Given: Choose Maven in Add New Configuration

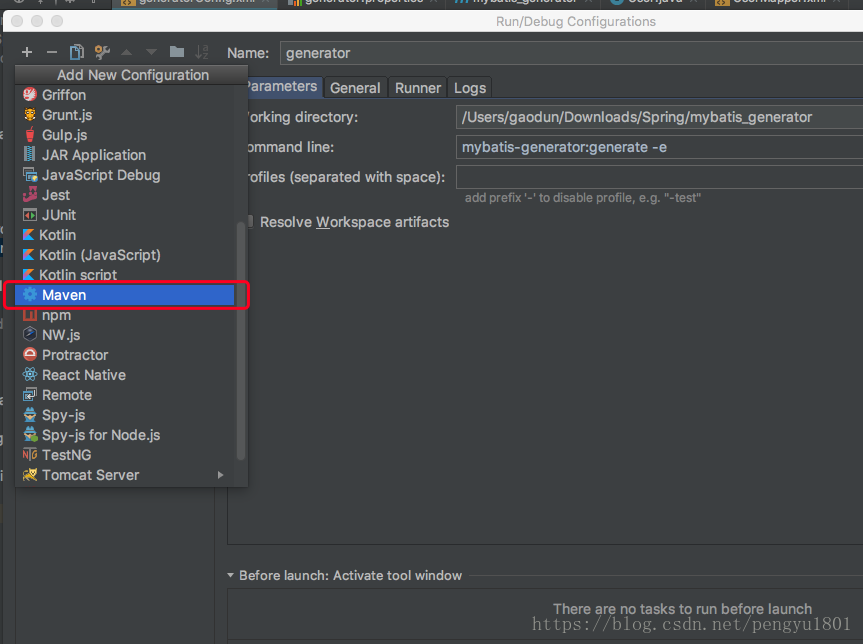Looking at the screenshot, I should [x=125, y=295].
